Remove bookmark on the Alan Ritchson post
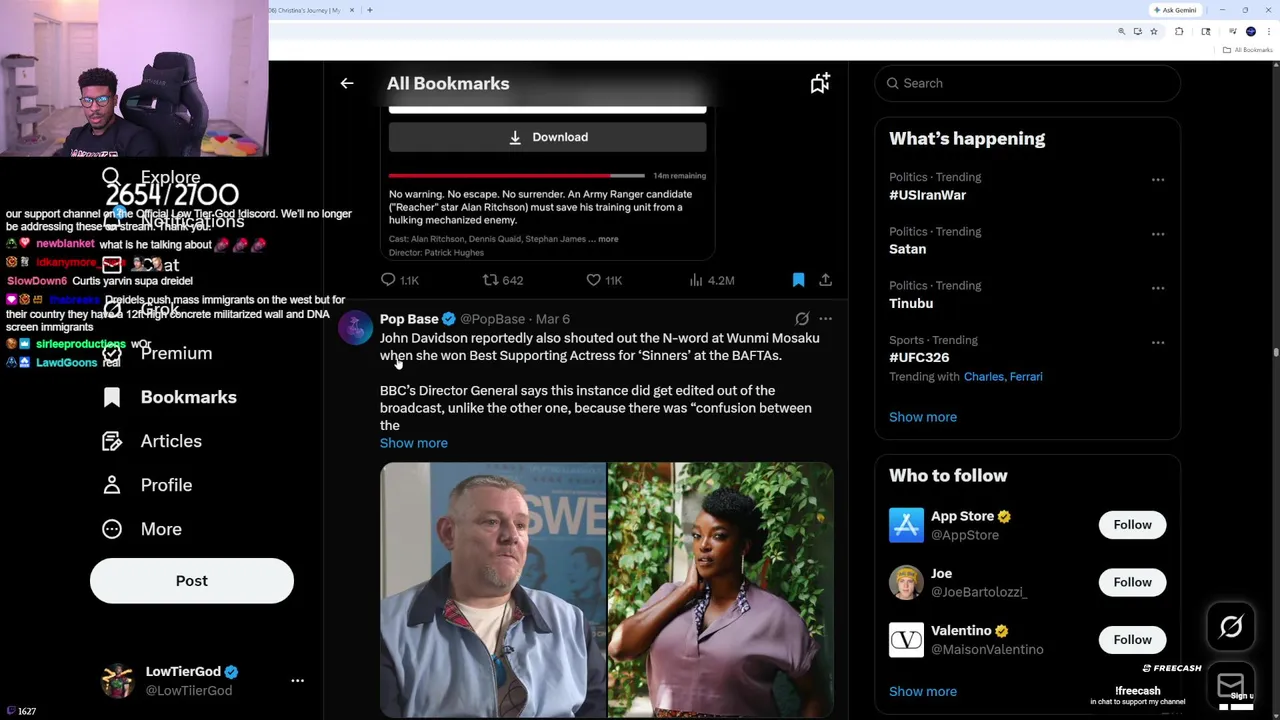This screenshot has height=720, width=1280. click(798, 280)
